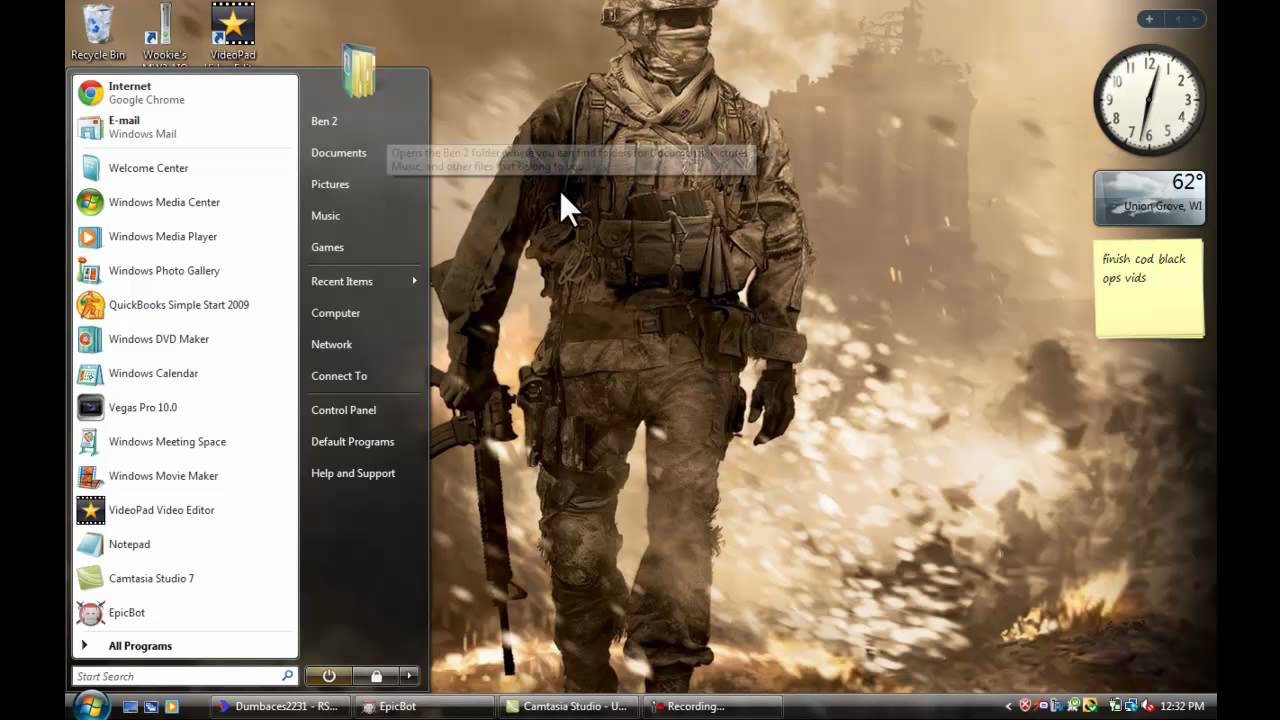Screen dimensions: 1280x720
Task: Click the power sleep button
Action: pyautogui.click(x=329, y=676)
